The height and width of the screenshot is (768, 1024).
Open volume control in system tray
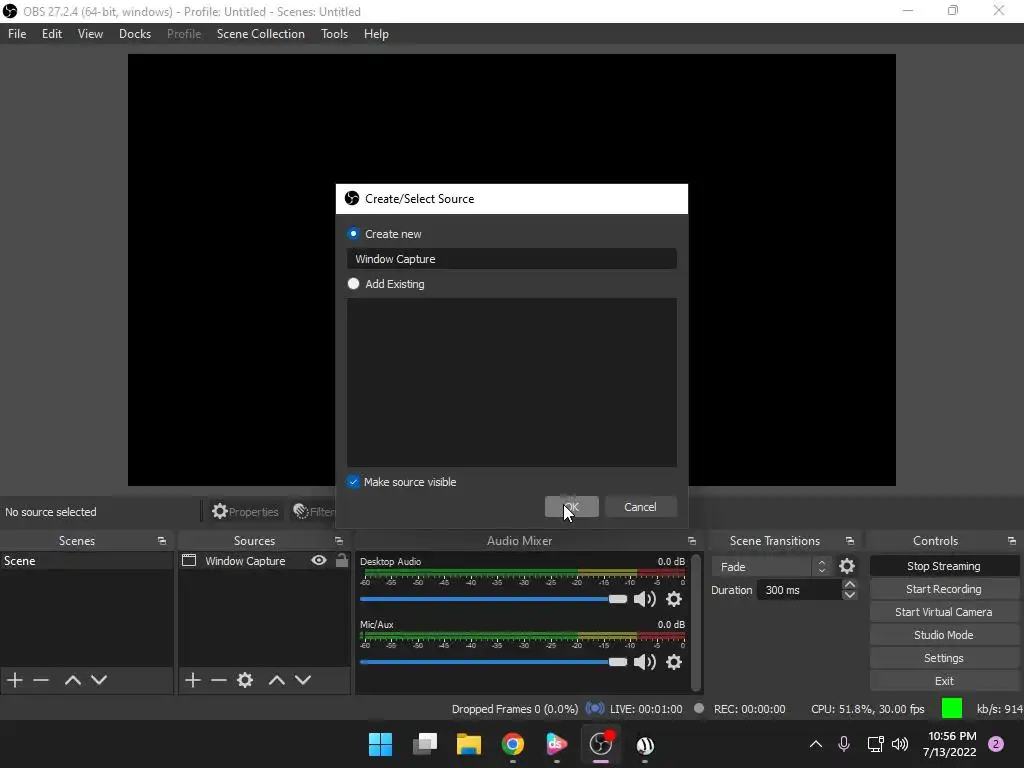[900, 744]
